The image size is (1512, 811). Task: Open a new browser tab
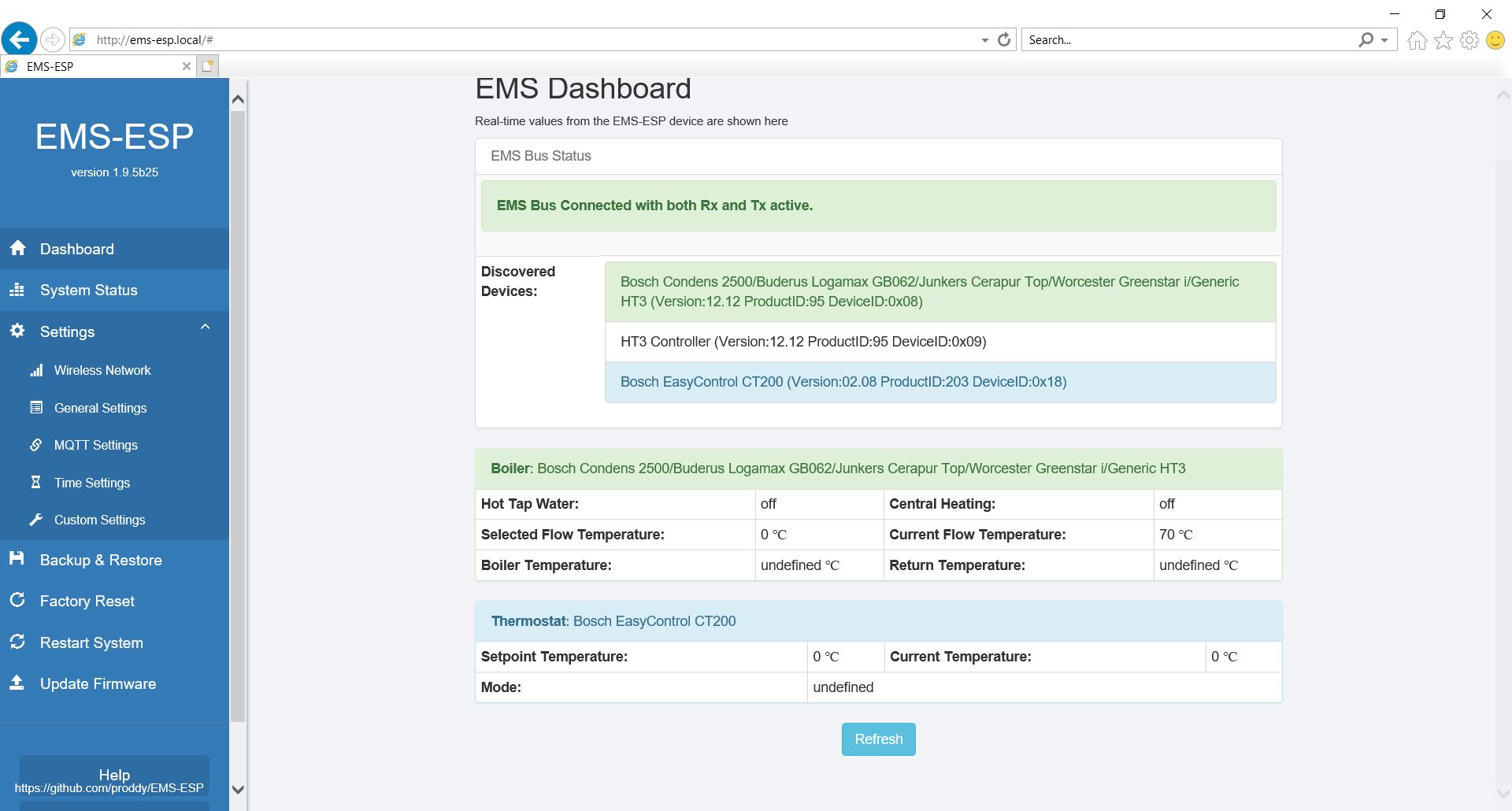point(207,66)
